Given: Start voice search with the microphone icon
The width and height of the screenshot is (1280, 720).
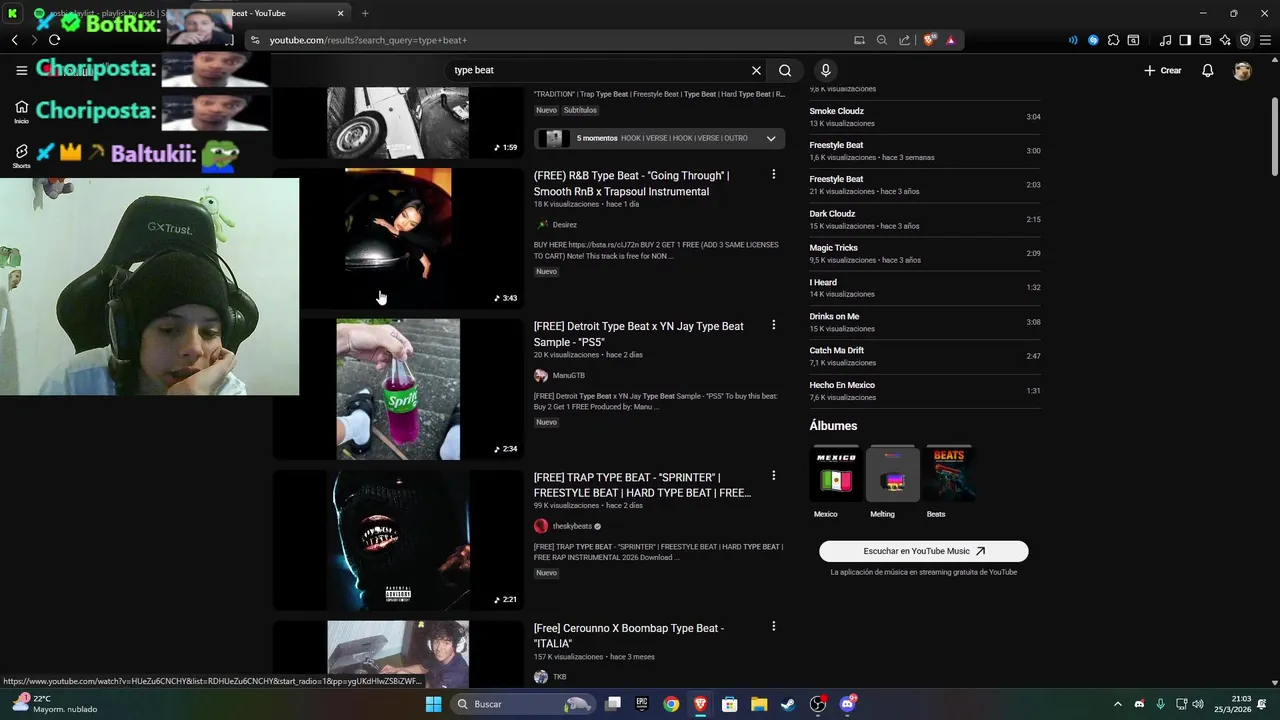Looking at the screenshot, I should 825,71.
